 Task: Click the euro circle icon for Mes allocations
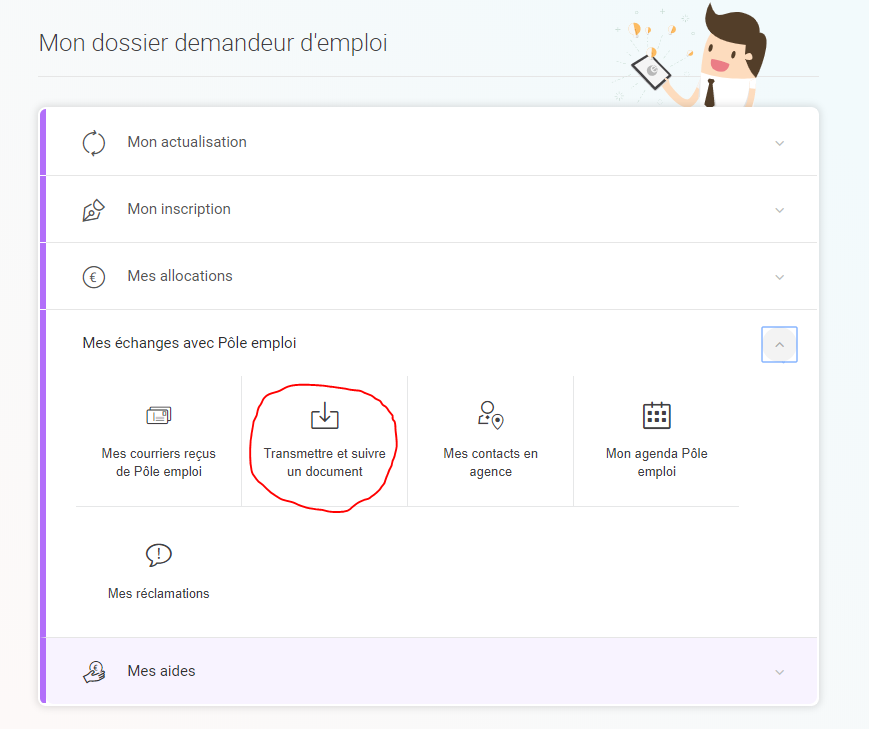tap(94, 277)
